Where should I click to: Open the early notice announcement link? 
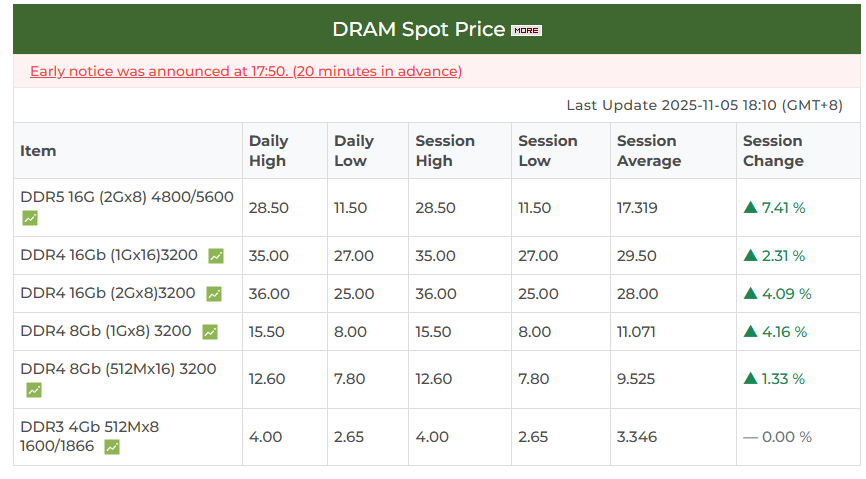pos(246,71)
